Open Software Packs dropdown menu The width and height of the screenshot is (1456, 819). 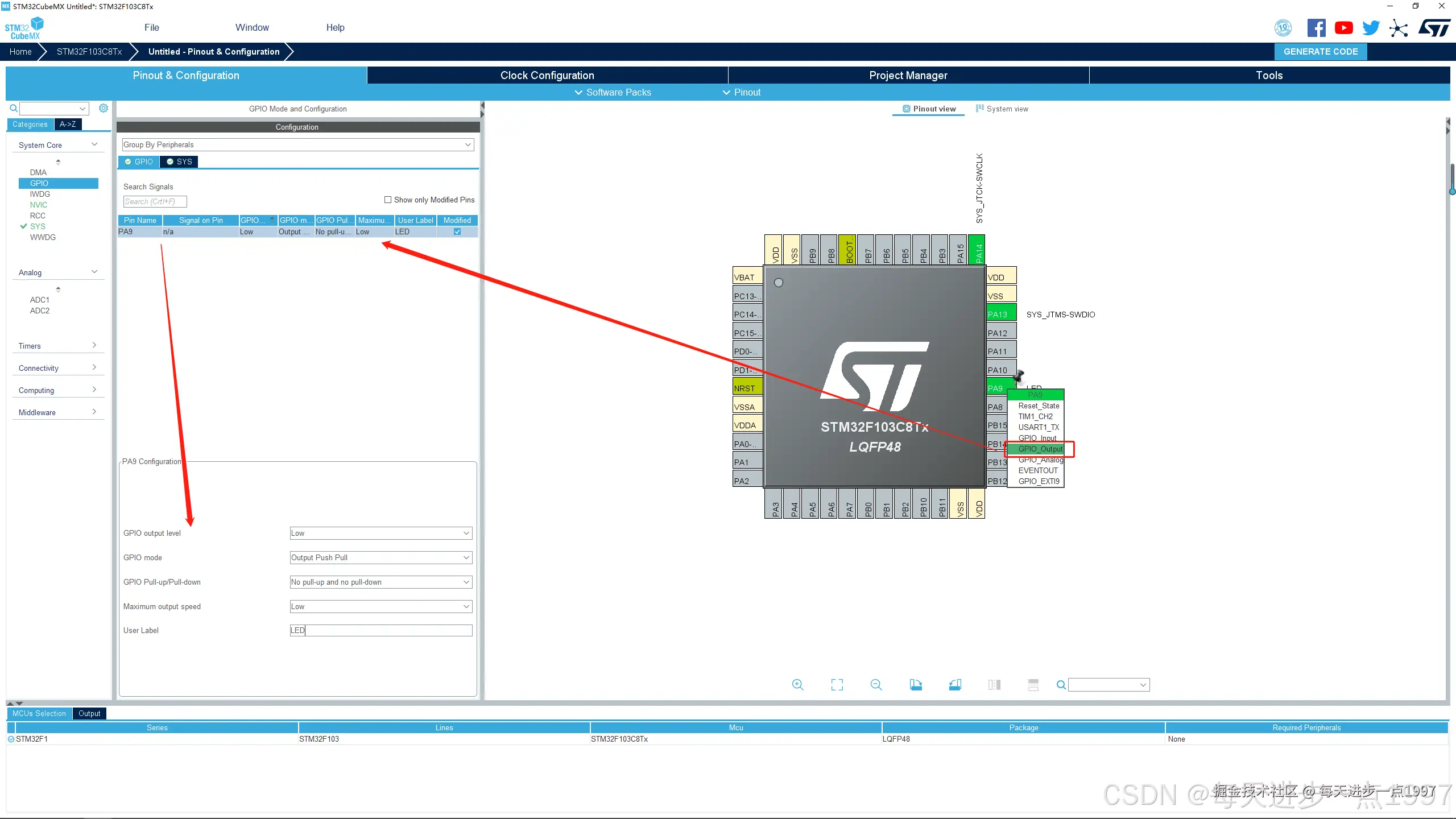coord(613,92)
